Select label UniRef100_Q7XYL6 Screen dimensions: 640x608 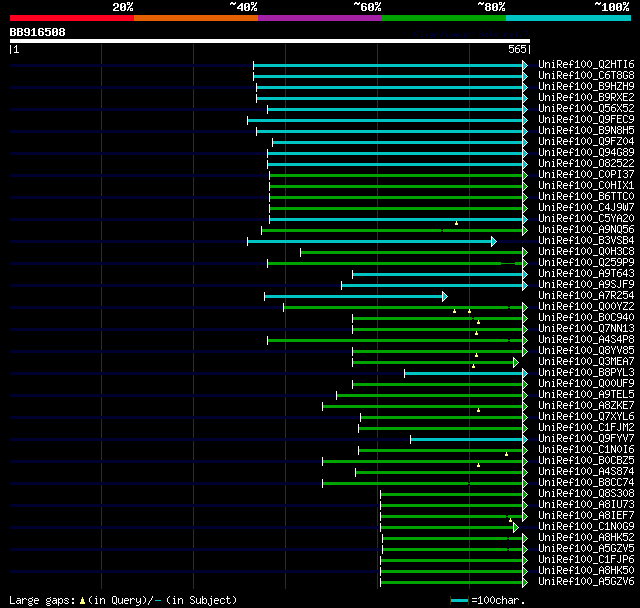tap(586, 417)
